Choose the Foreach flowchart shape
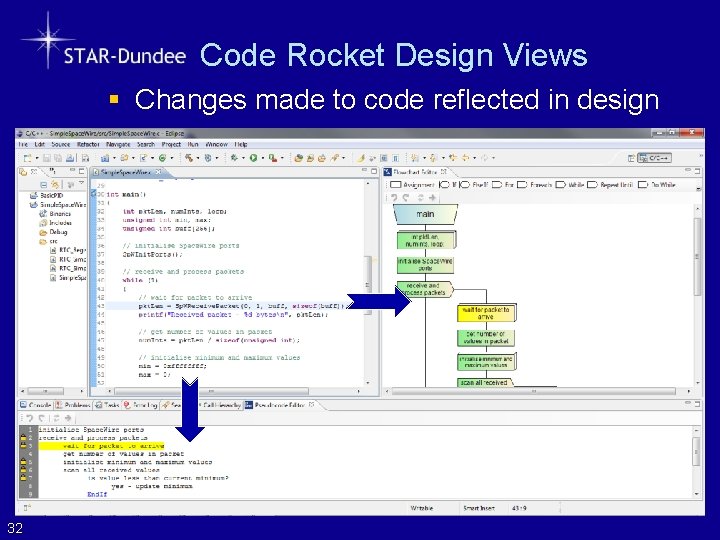The image size is (720, 540). click(x=534, y=185)
